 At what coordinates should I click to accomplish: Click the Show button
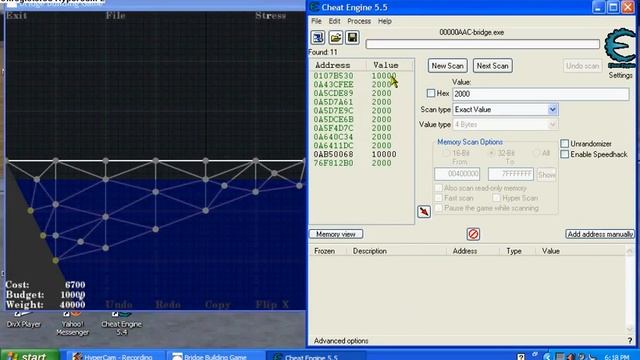click(547, 174)
